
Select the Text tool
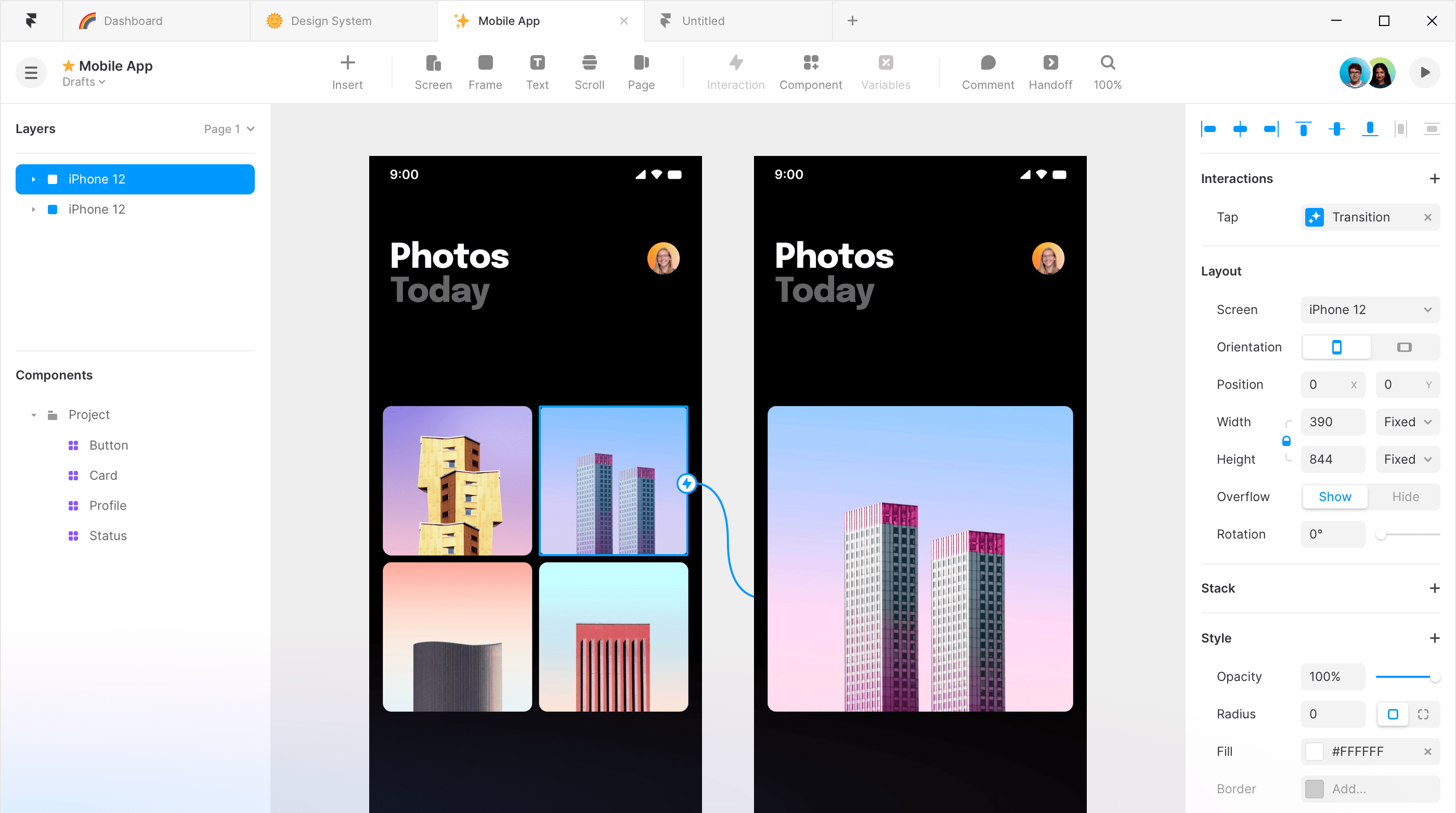click(x=537, y=72)
